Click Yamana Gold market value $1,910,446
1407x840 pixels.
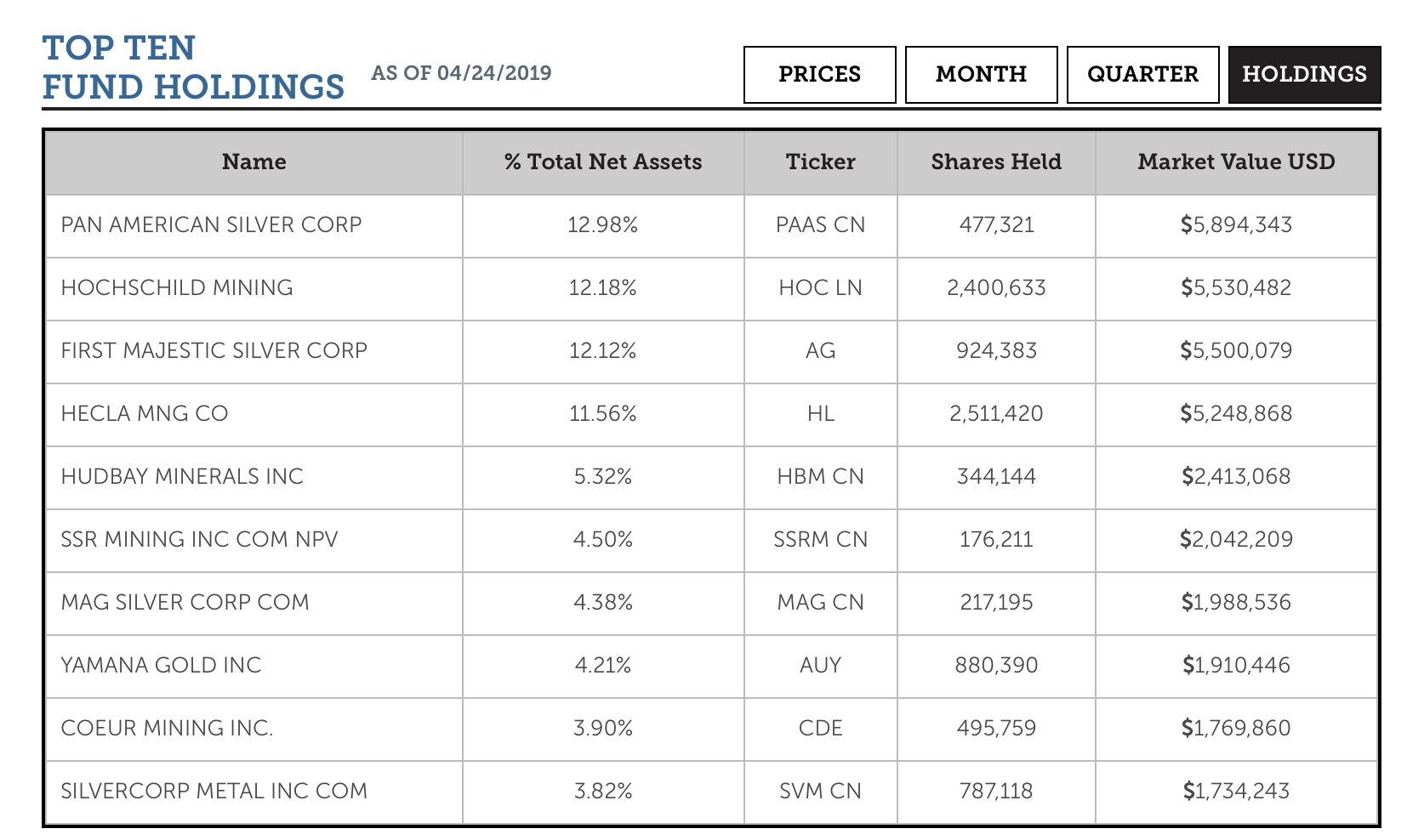click(1236, 665)
